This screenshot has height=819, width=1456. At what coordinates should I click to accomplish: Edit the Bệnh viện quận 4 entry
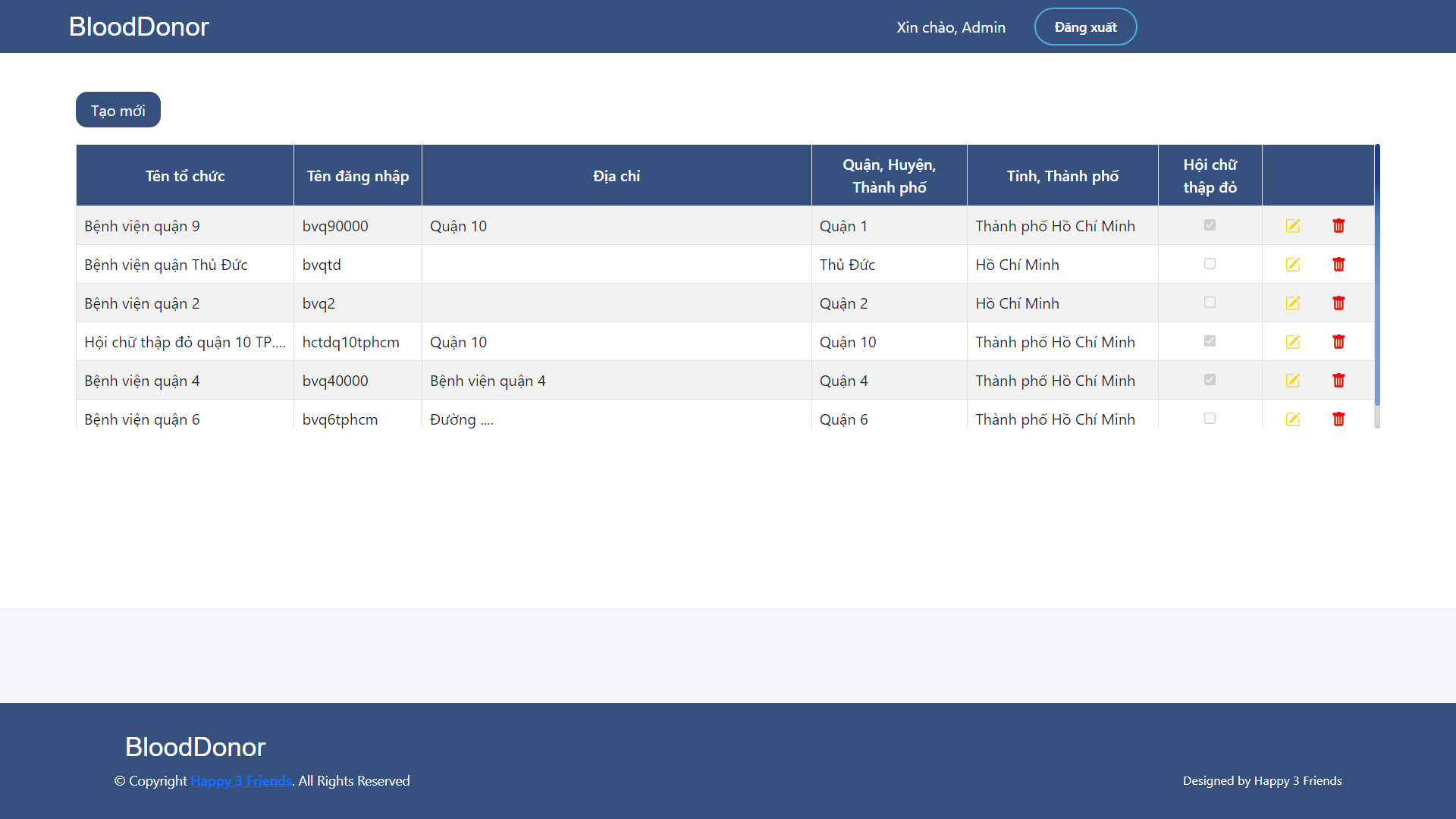click(1293, 381)
